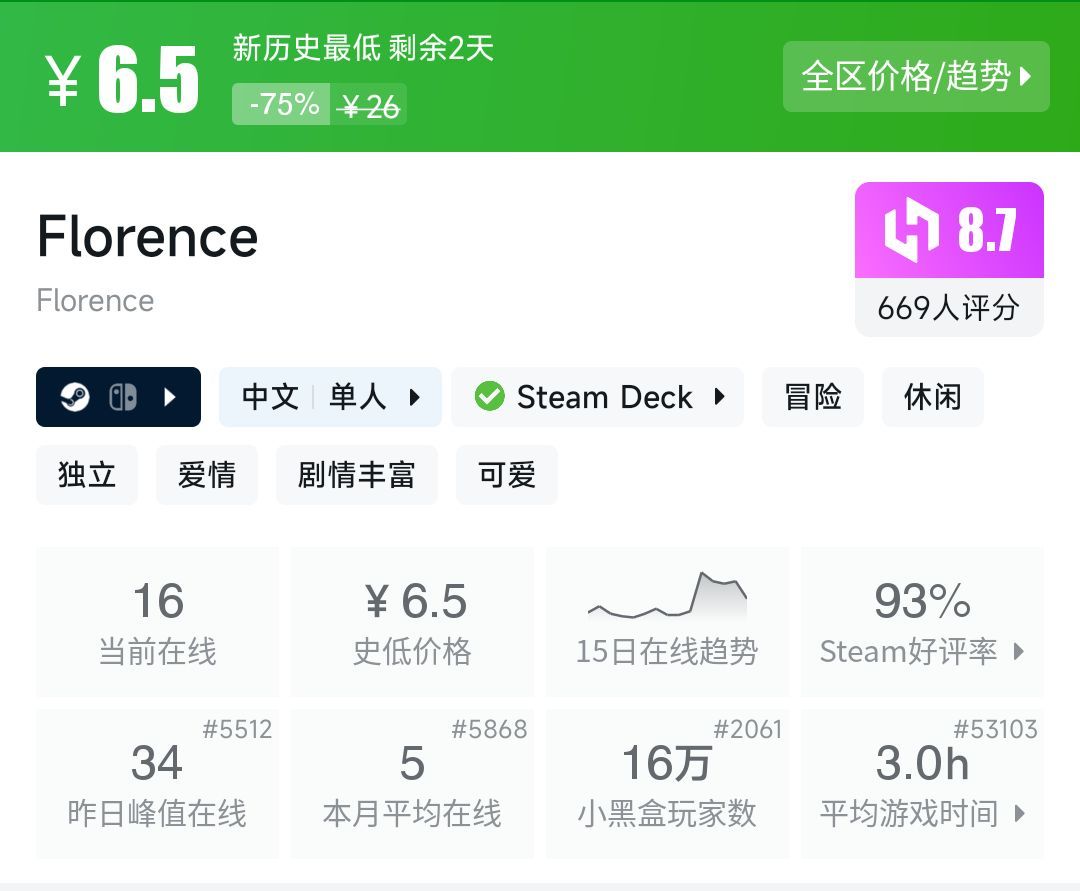Screen dimensions: 1080x891
Task: Open 全区价格/趋势 price trends
Action: point(915,77)
